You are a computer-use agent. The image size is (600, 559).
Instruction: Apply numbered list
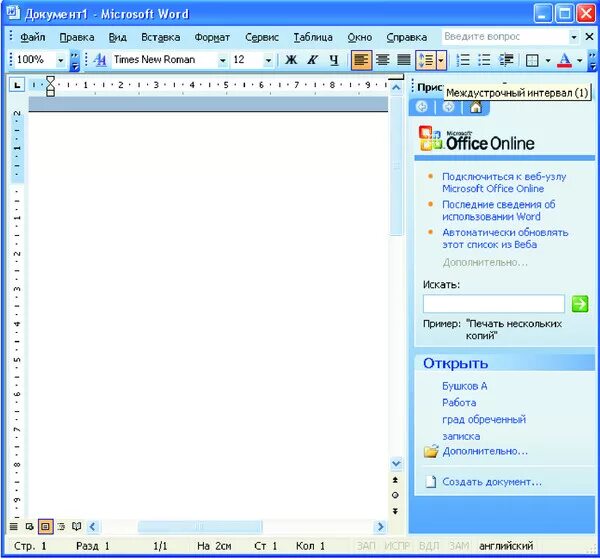pyautogui.click(x=463, y=60)
